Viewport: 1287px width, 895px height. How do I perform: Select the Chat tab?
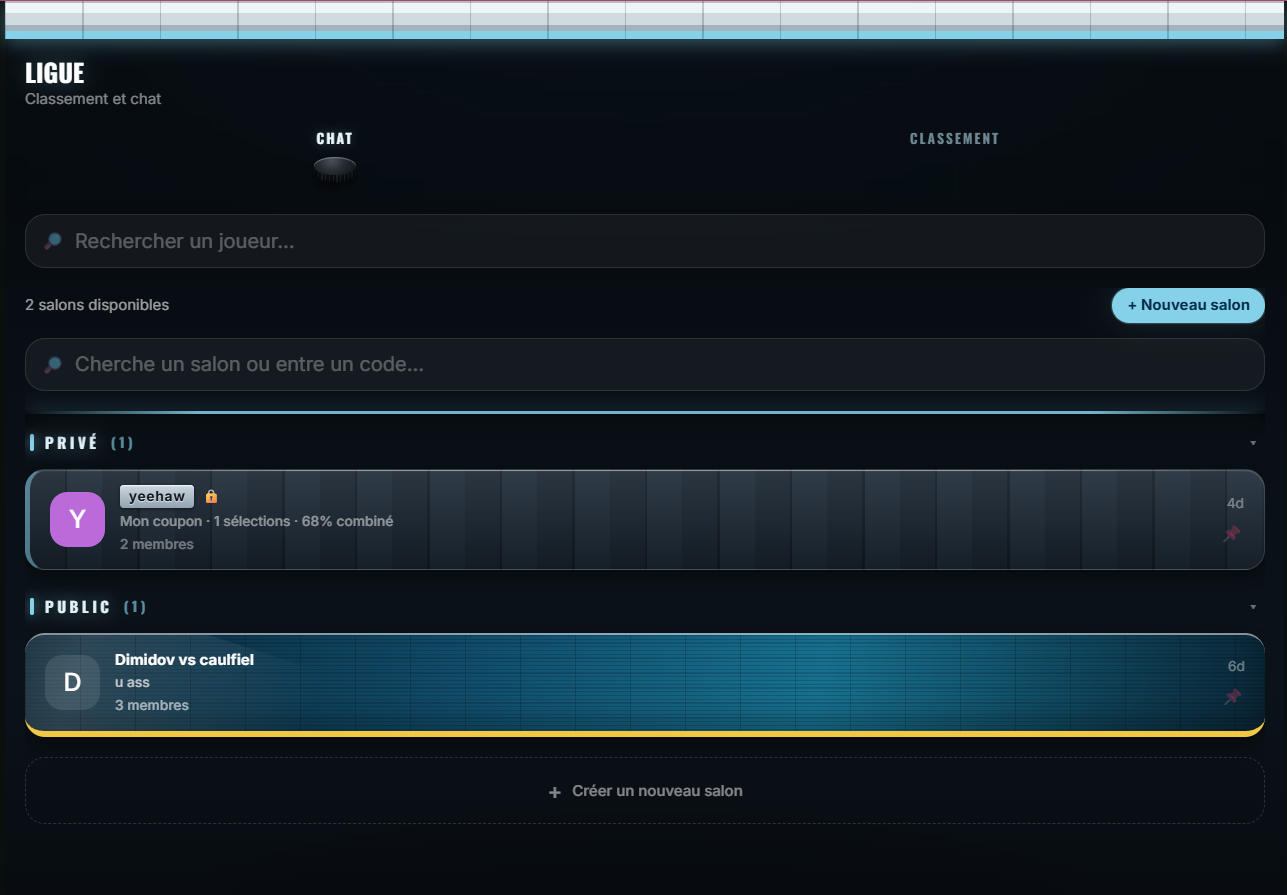(335, 139)
